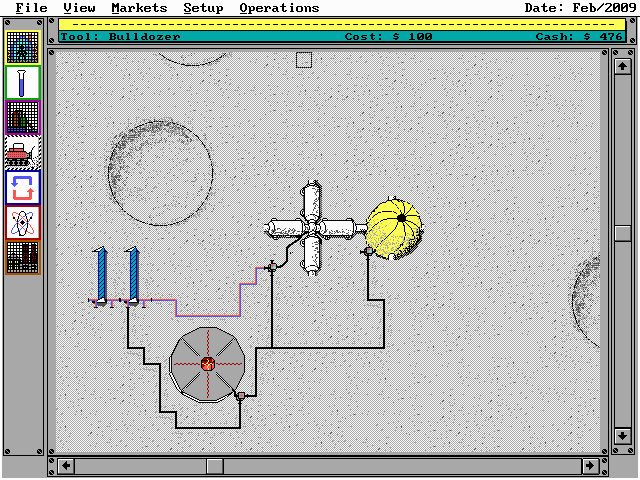Click the glowing red reactor core

[x=208, y=364]
